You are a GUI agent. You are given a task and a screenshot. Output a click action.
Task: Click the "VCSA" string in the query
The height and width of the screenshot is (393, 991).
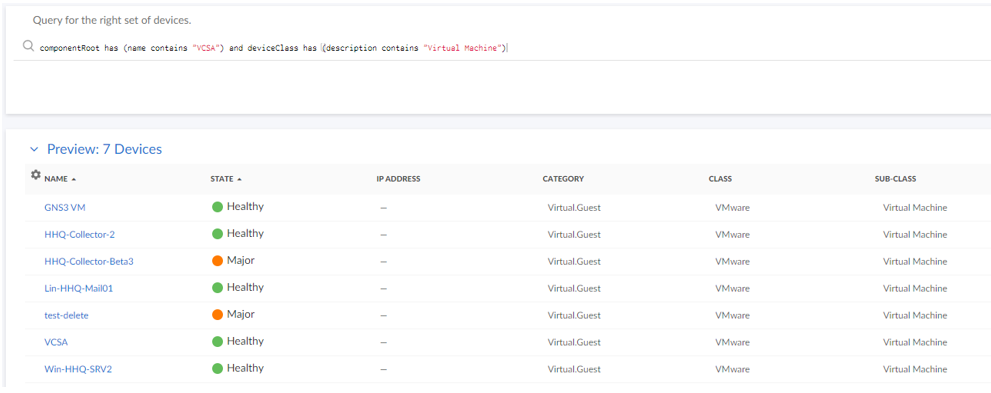[205, 48]
